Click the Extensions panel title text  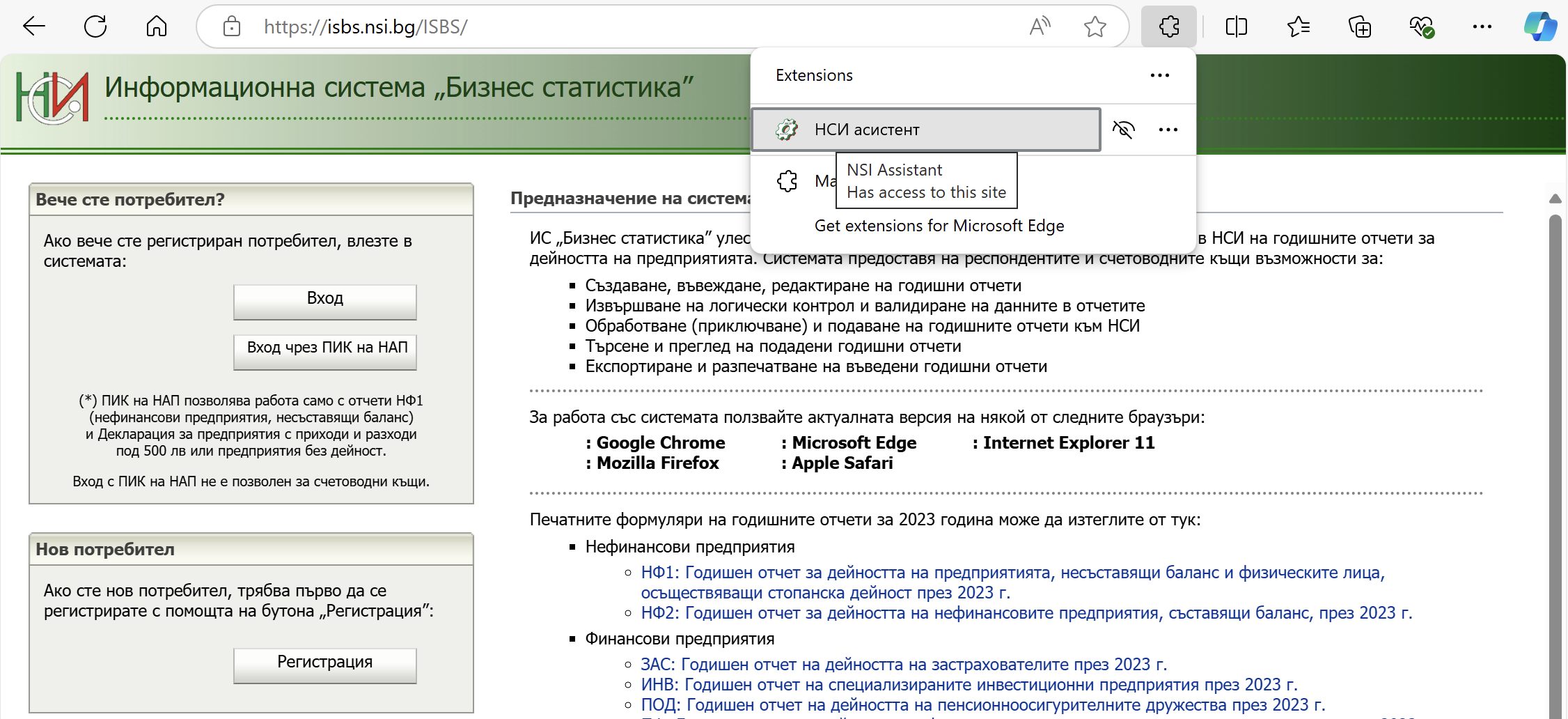tap(814, 75)
